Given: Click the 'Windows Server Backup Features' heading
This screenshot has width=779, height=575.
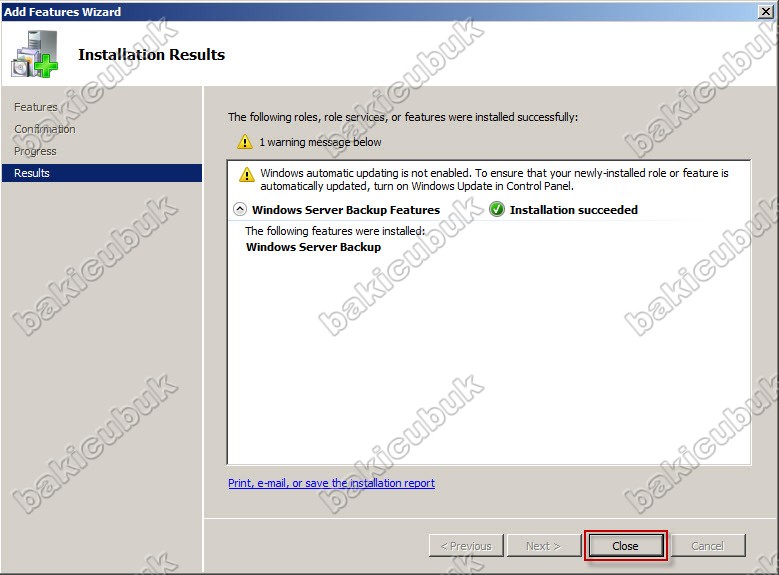Looking at the screenshot, I should [x=346, y=210].
